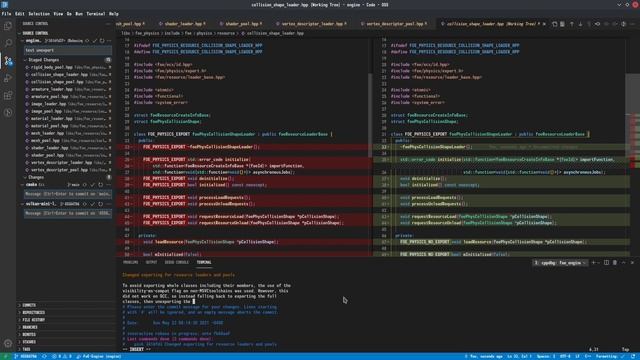640x360 pixels.
Task: Switch to the Debug Console panel tab
Action: coord(176,262)
